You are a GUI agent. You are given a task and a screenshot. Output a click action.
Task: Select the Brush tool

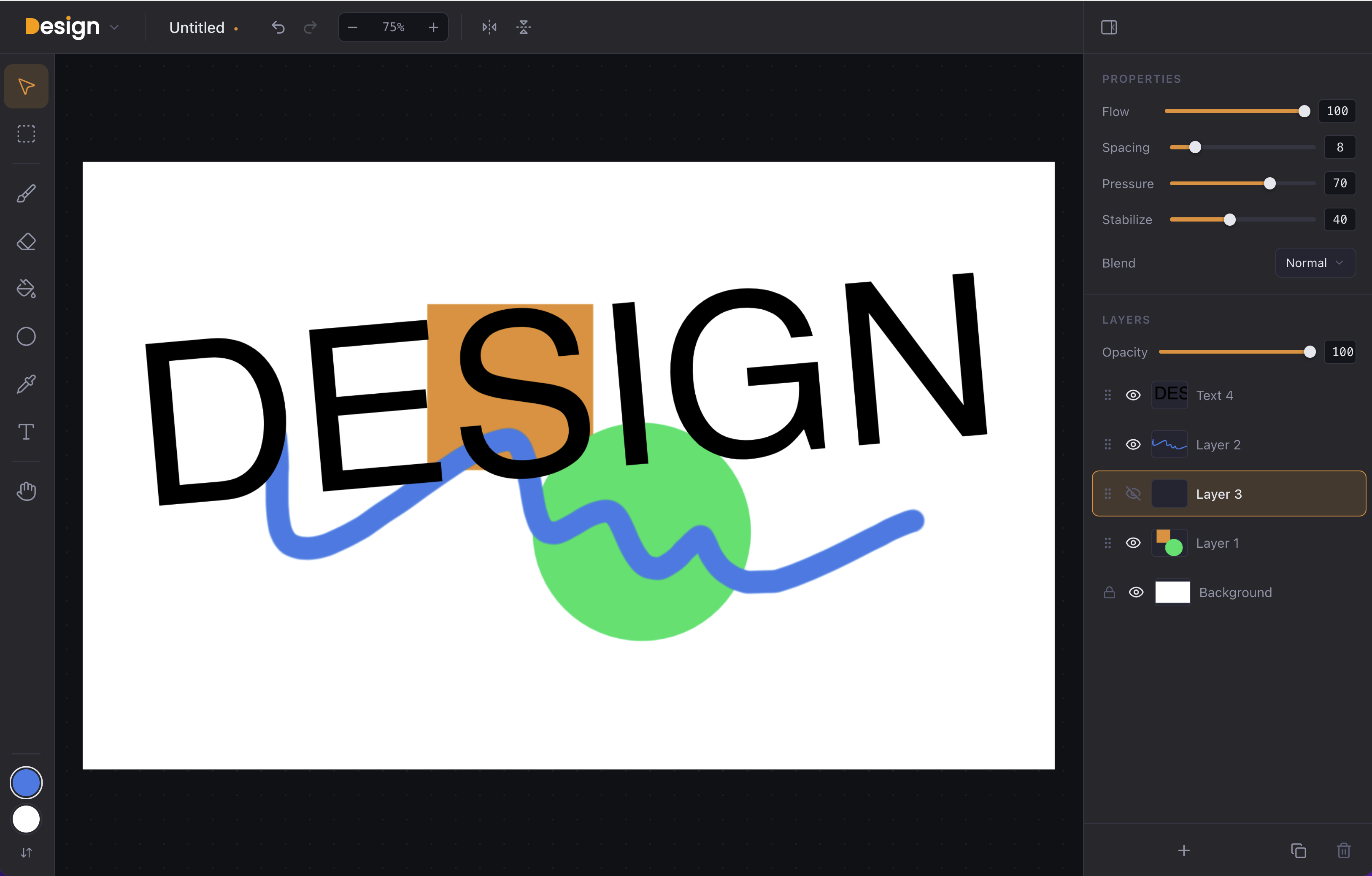coord(26,194)
